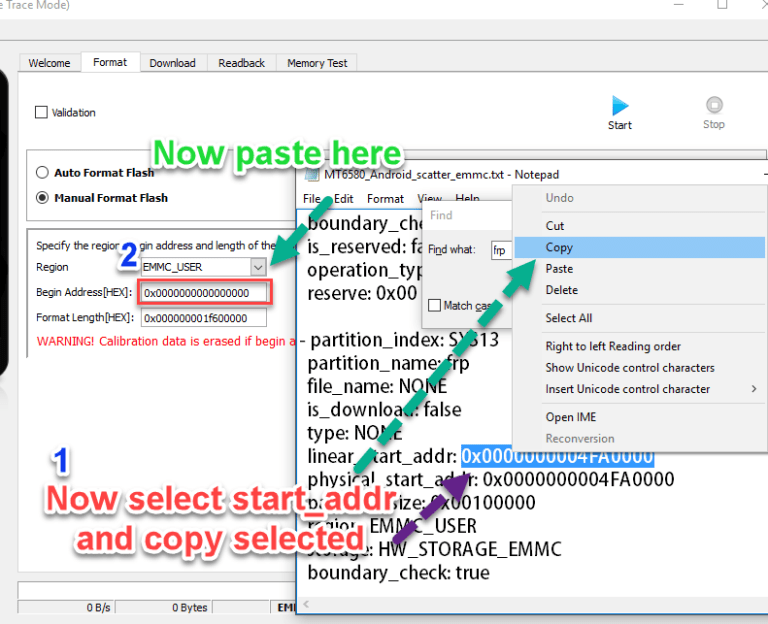The height and width of the screenshot is (624, 768).
Task: Click the highlighted linear_start_addr value
Action: pos(557,456)
